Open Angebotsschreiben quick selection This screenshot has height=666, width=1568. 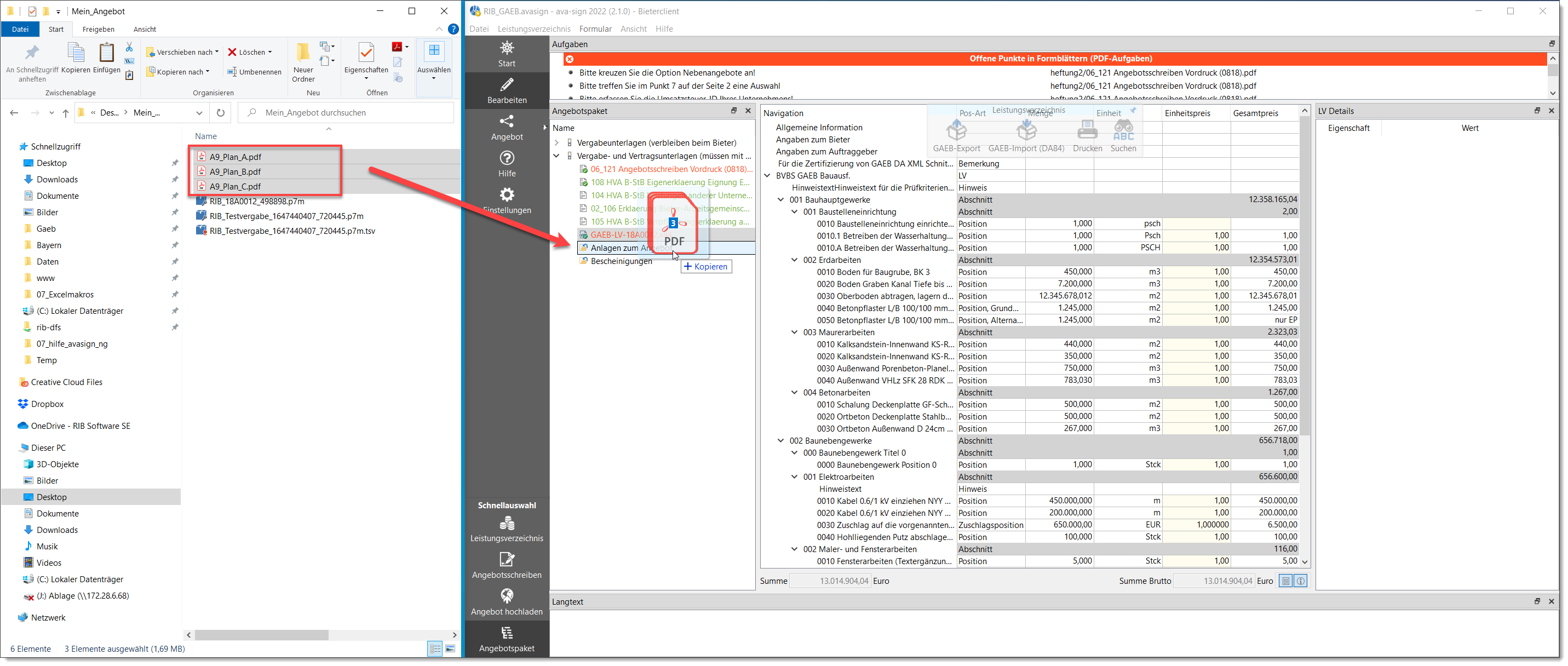[x=507, y=566]
